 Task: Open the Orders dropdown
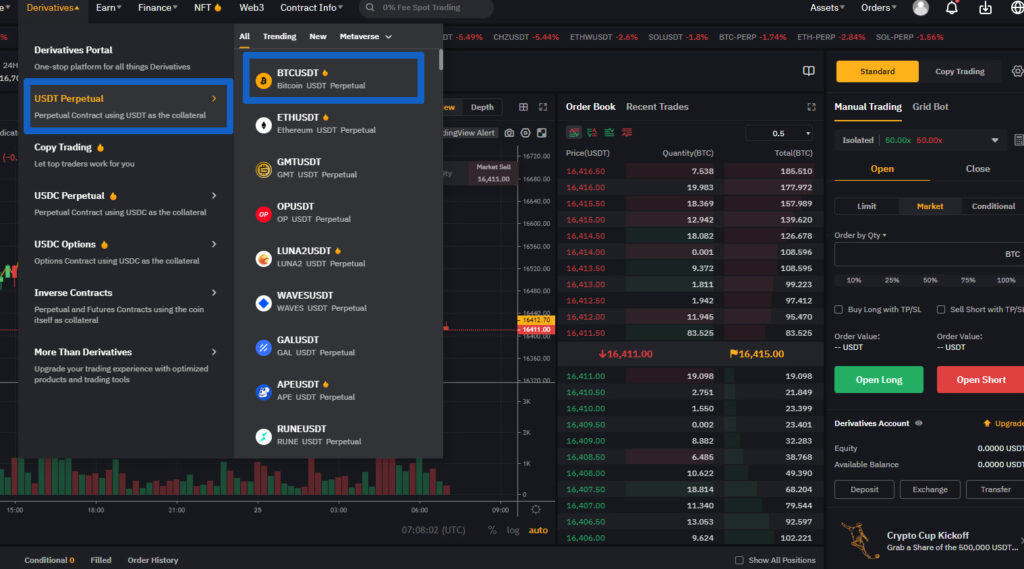tap(878, 8)
